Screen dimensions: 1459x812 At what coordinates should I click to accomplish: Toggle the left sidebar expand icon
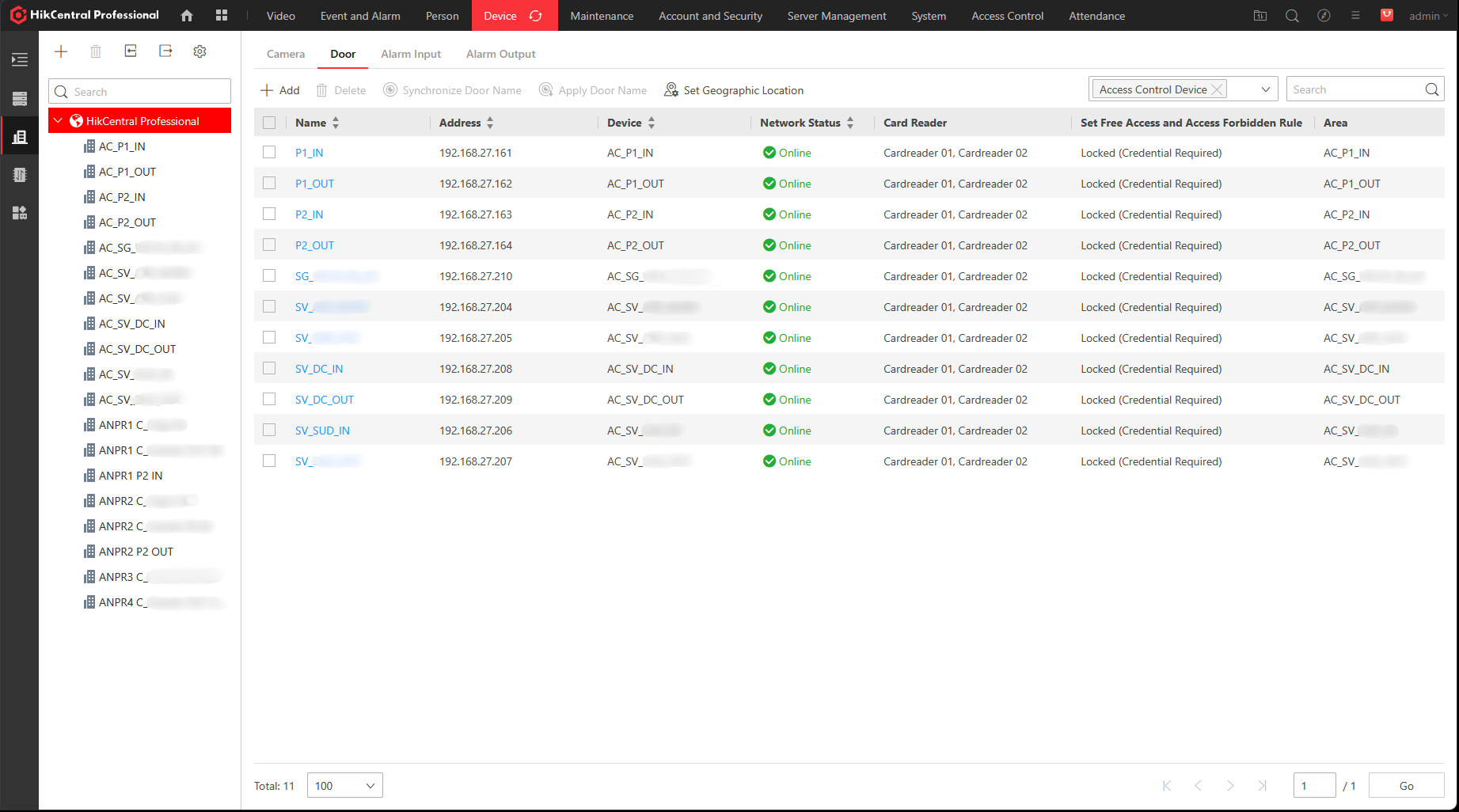(20, 59)
